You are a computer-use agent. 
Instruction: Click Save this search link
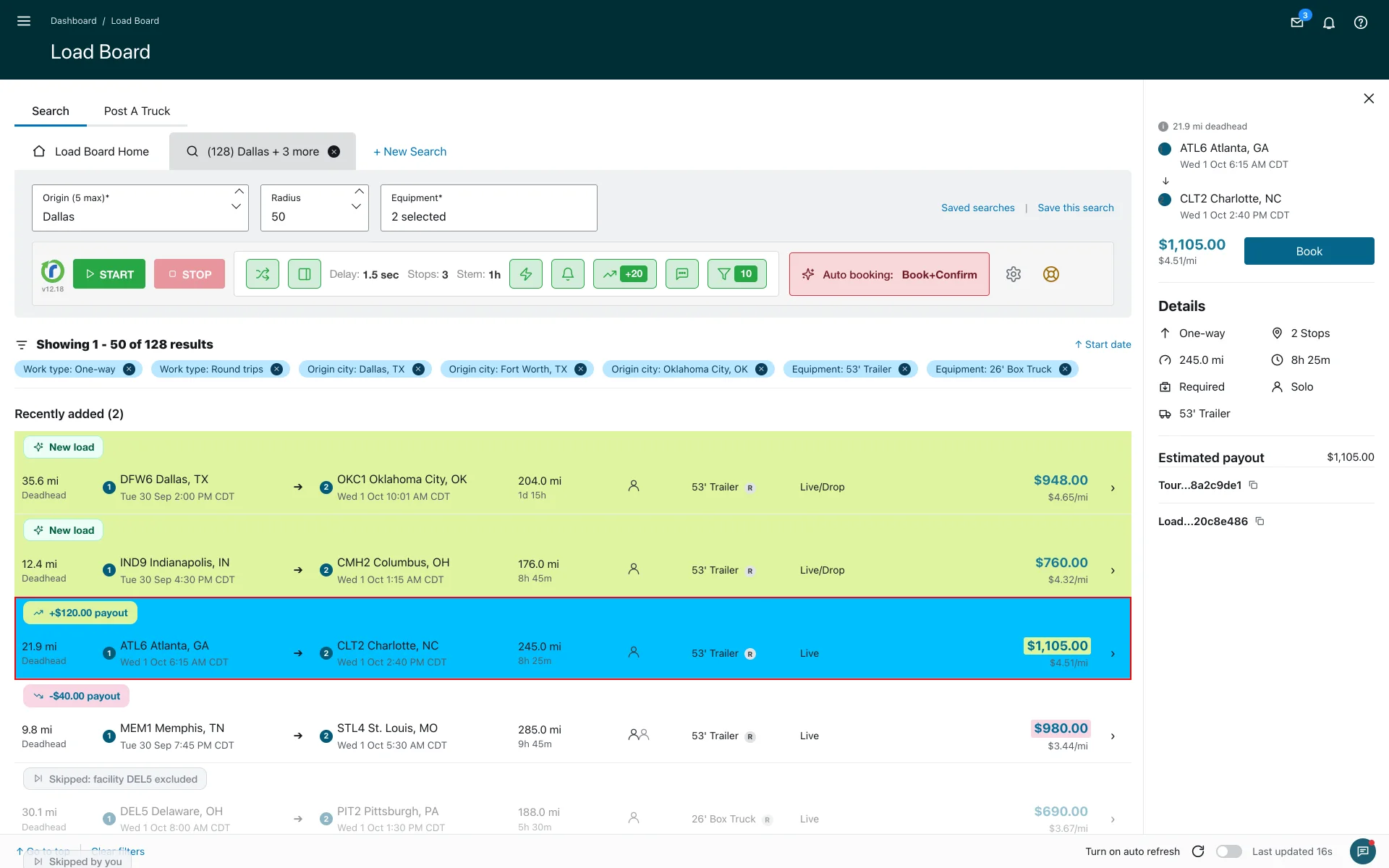click(x=1076, y=208)
